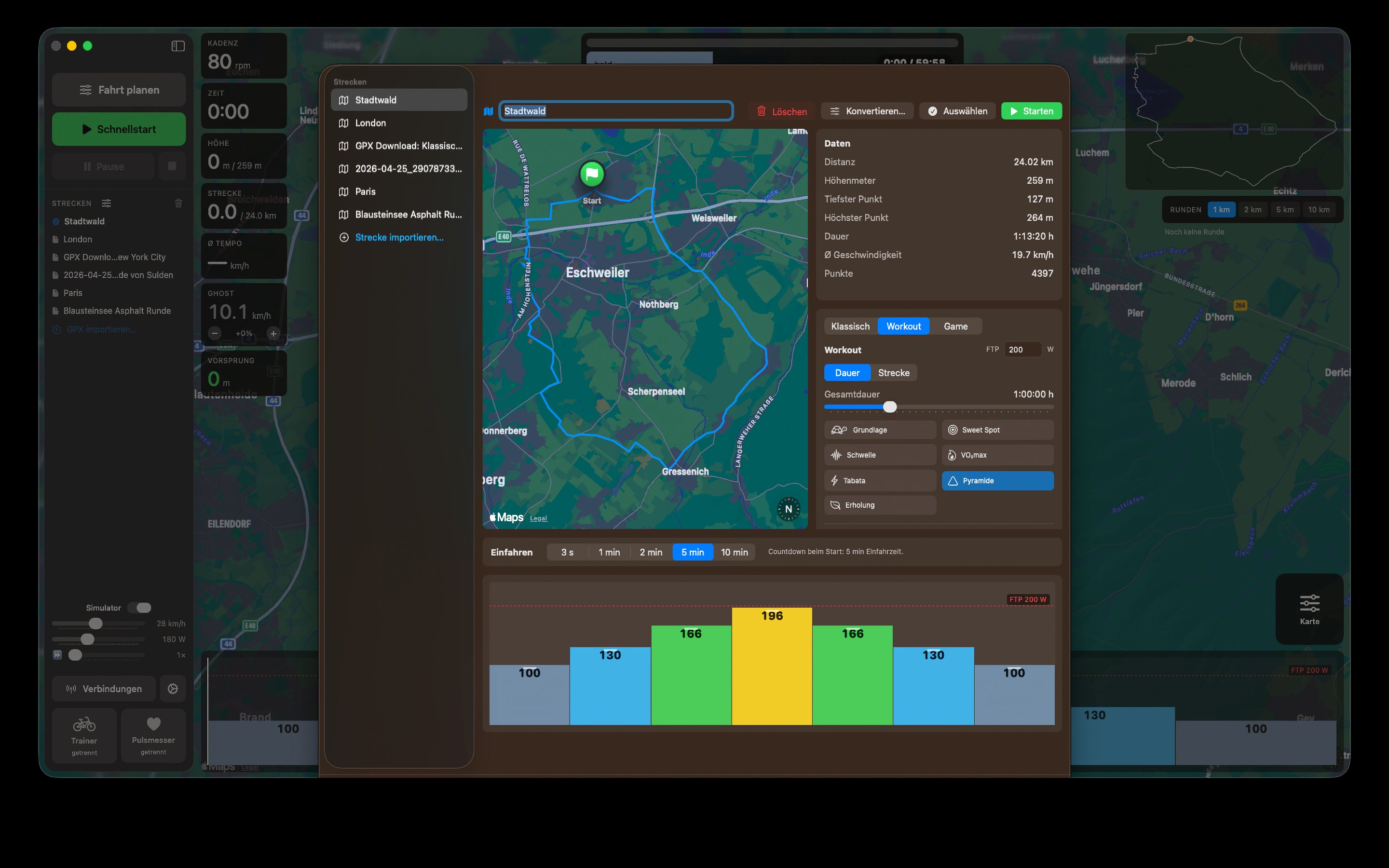Click the north compass on the route map

(788, 509)
